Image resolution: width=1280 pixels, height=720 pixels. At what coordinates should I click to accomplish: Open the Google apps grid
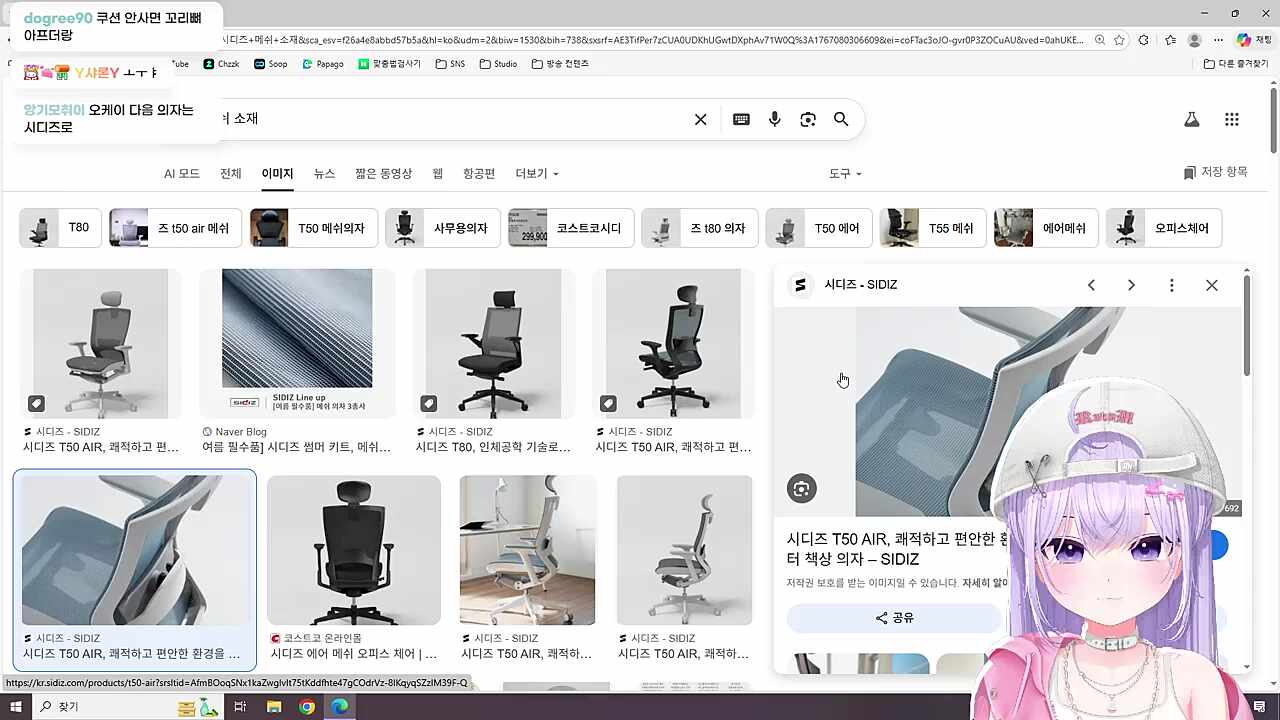click(1232, 118)
